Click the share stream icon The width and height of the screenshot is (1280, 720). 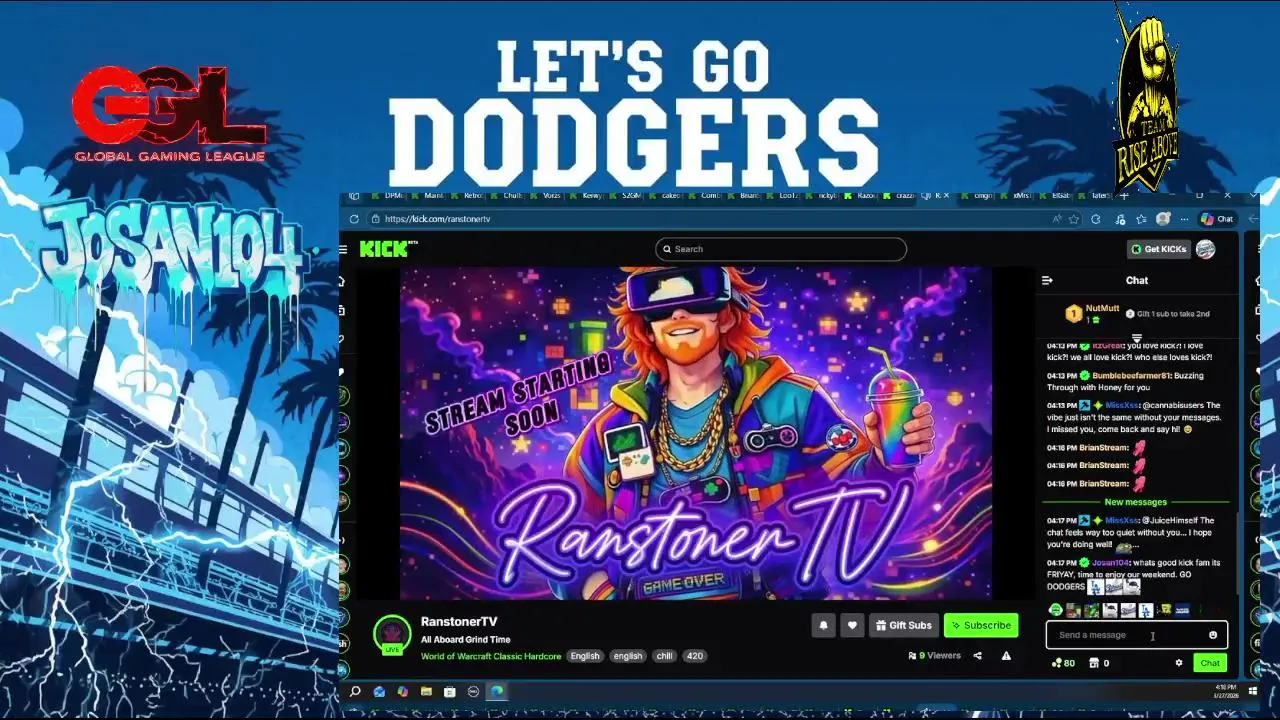point(978,656)
